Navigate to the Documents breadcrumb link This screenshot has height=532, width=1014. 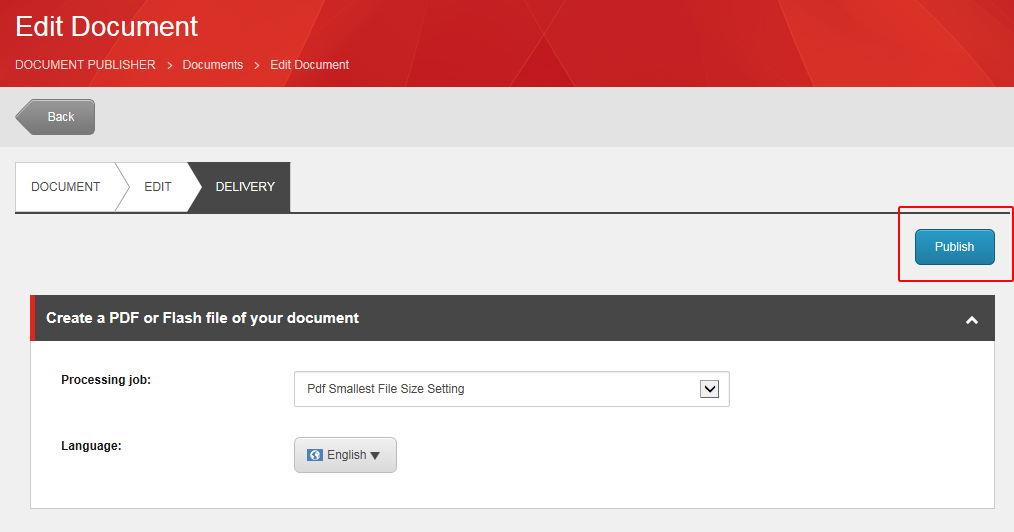pos(213,65)
